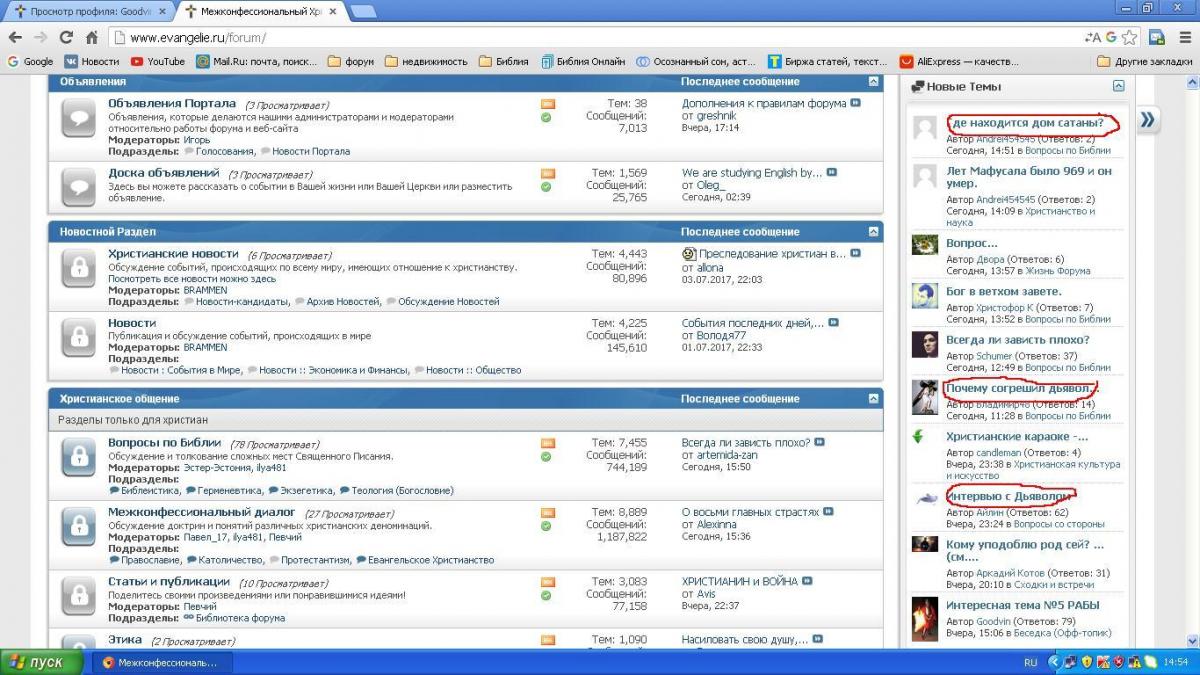The image size is (1200, 675).
Task: Click green mark-read icon in Статьи и публикации row
Action: tap(546, 595)
